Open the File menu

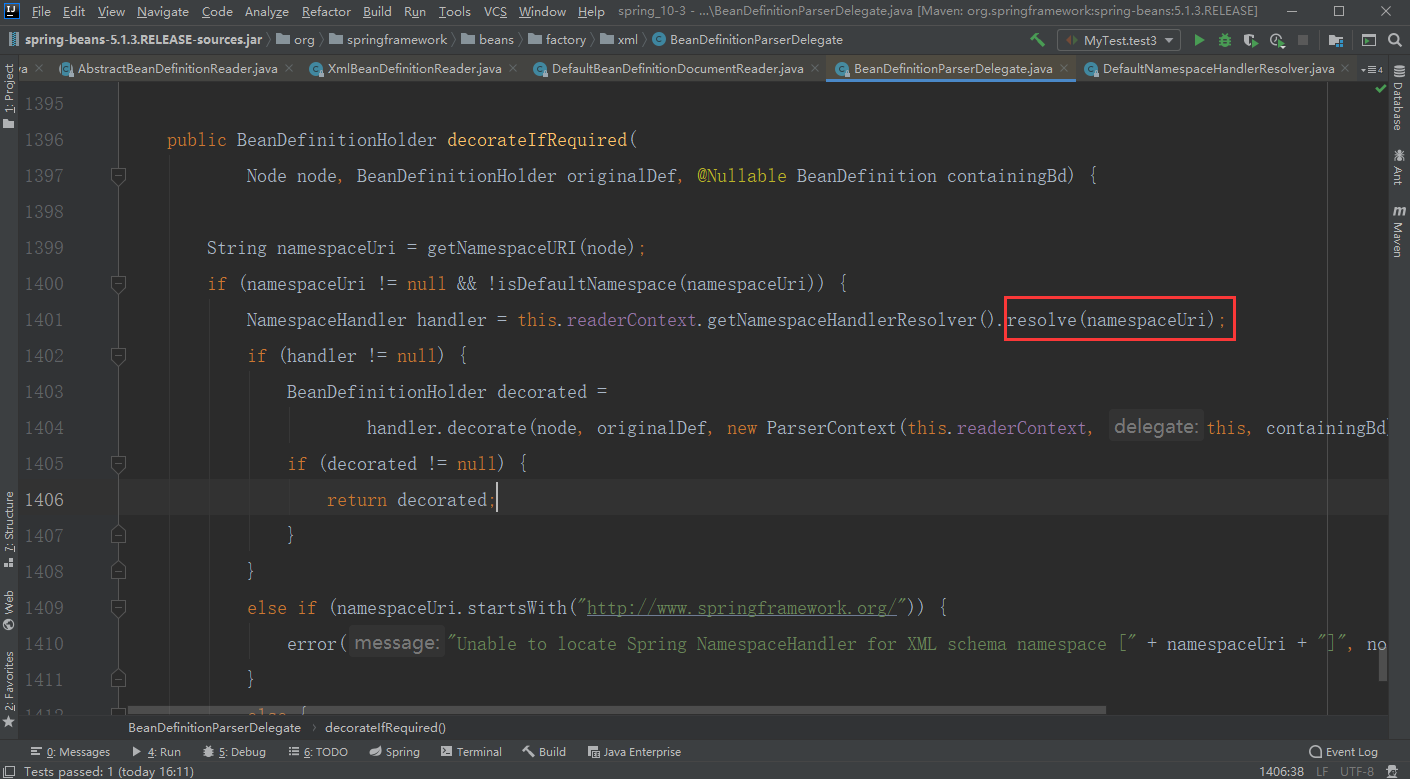pos(41,11)
